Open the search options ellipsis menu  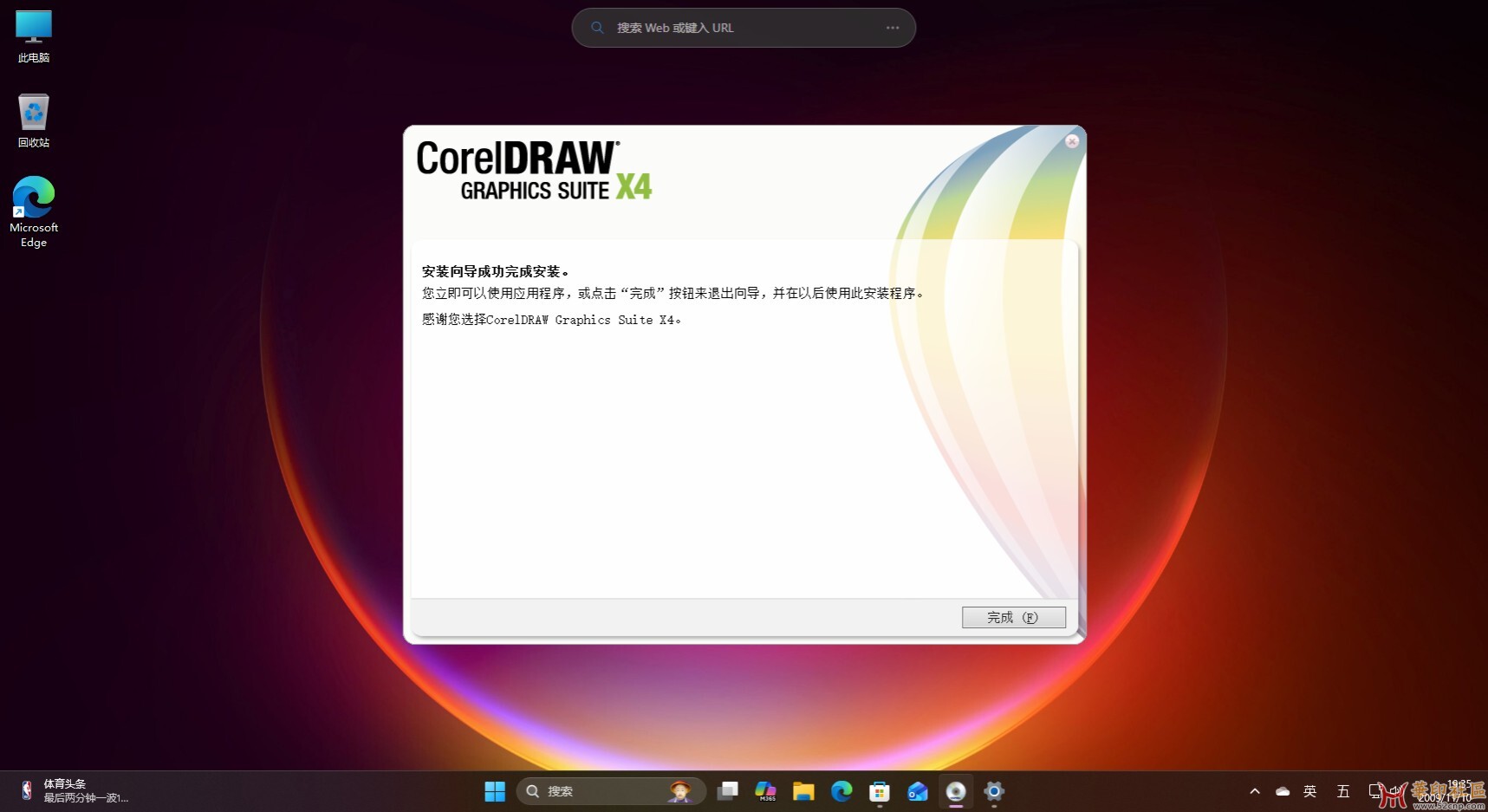pyautogui.click(x=893, y=27)
